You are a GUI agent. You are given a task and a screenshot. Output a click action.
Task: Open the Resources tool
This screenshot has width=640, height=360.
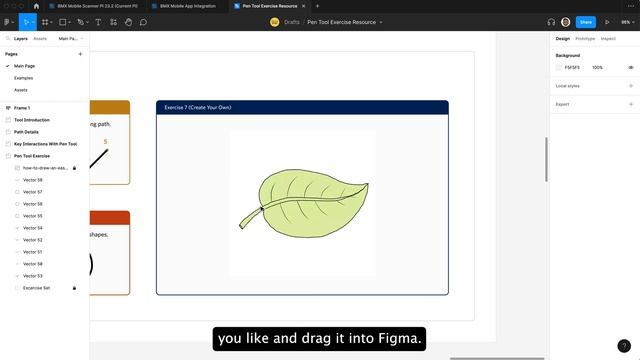coord(113,22)
